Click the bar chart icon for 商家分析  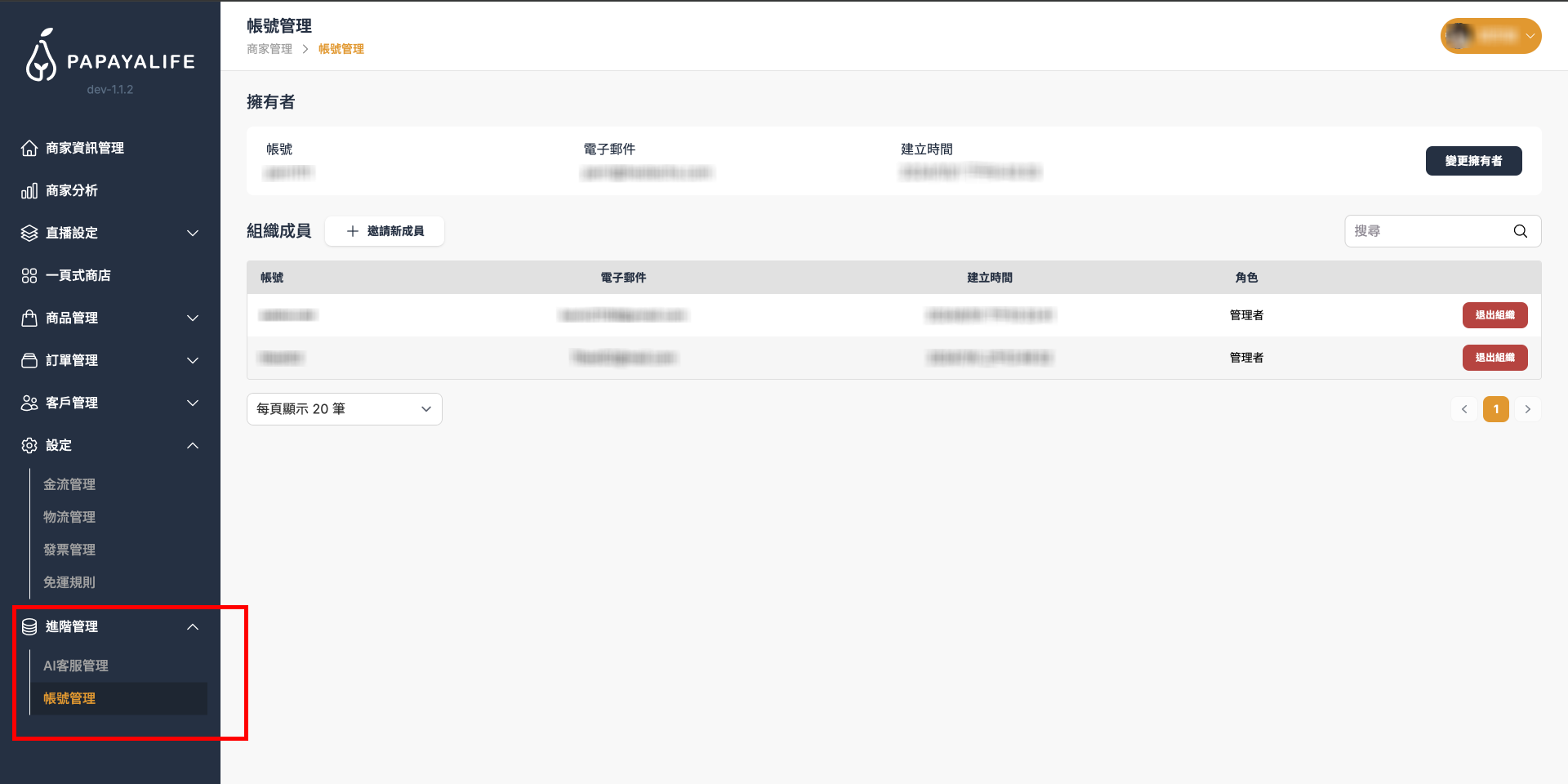pos(29,190)
